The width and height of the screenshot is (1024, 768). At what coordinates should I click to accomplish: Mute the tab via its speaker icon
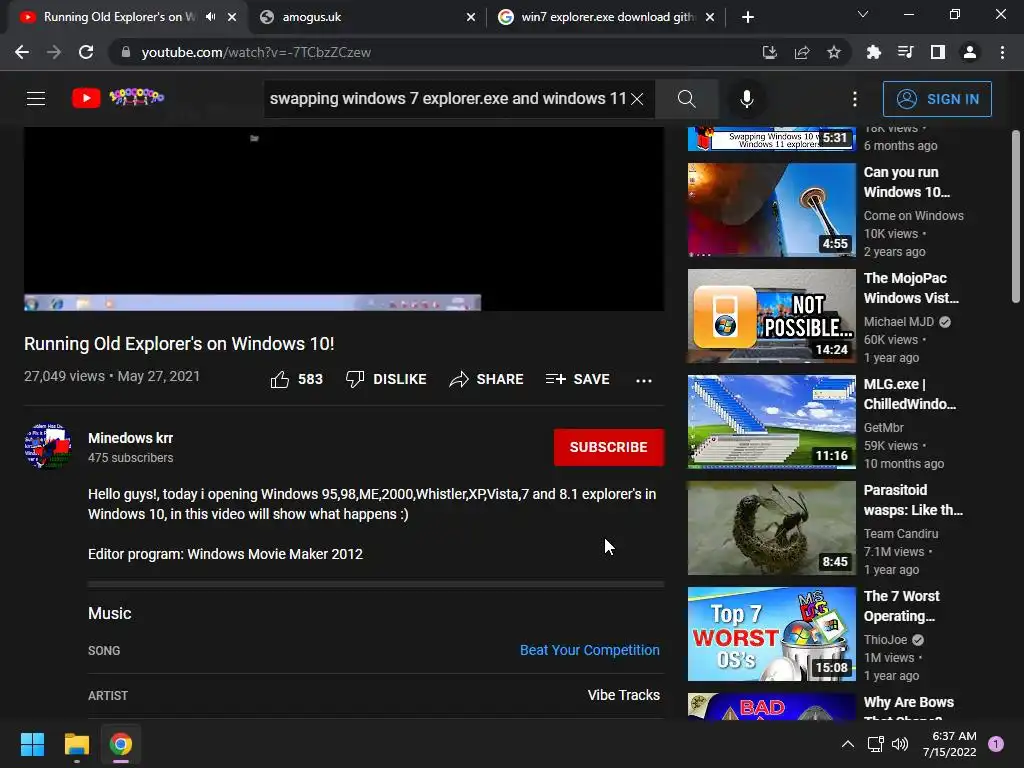(x=210, y=17)
